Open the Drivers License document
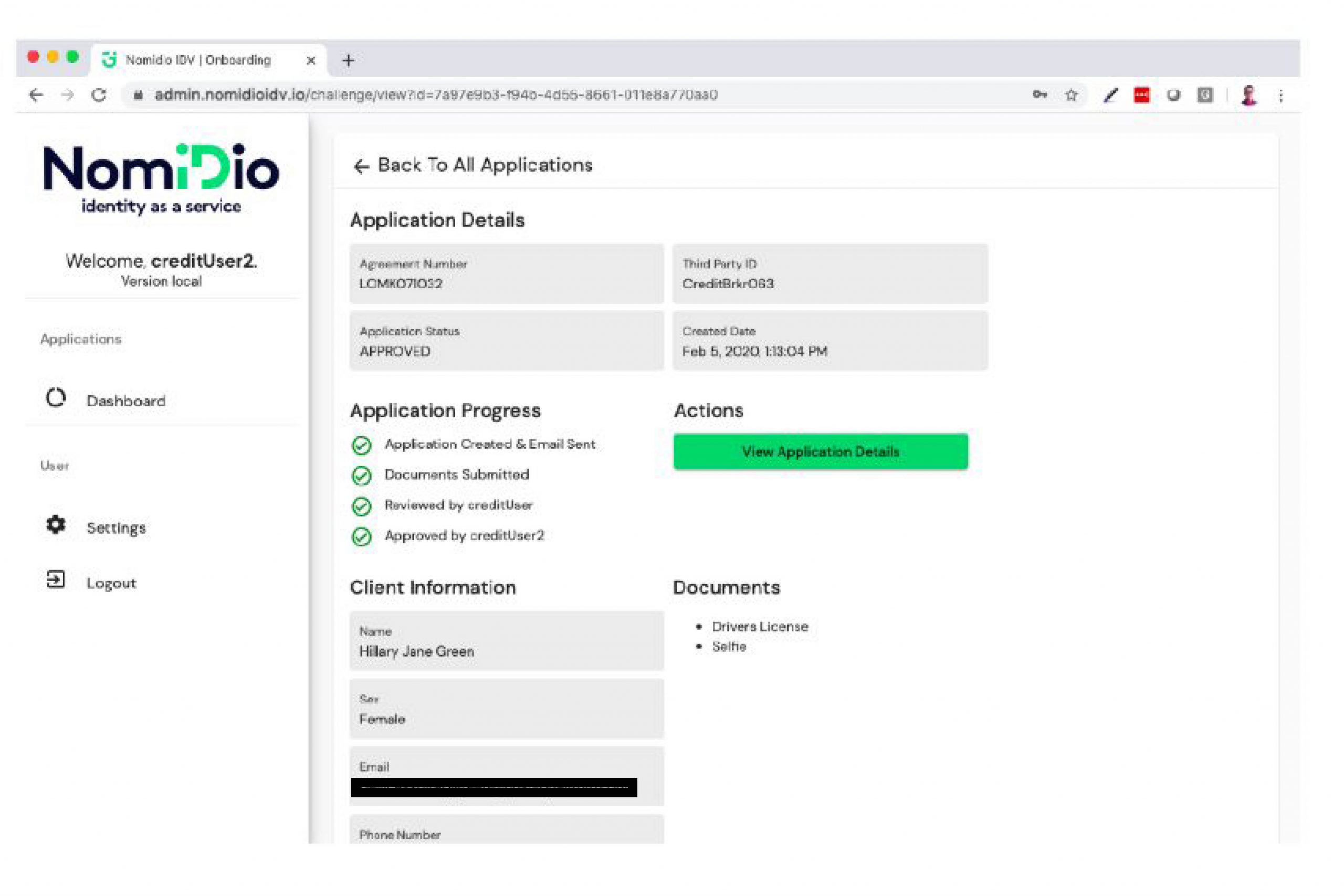 coord(760,627)
